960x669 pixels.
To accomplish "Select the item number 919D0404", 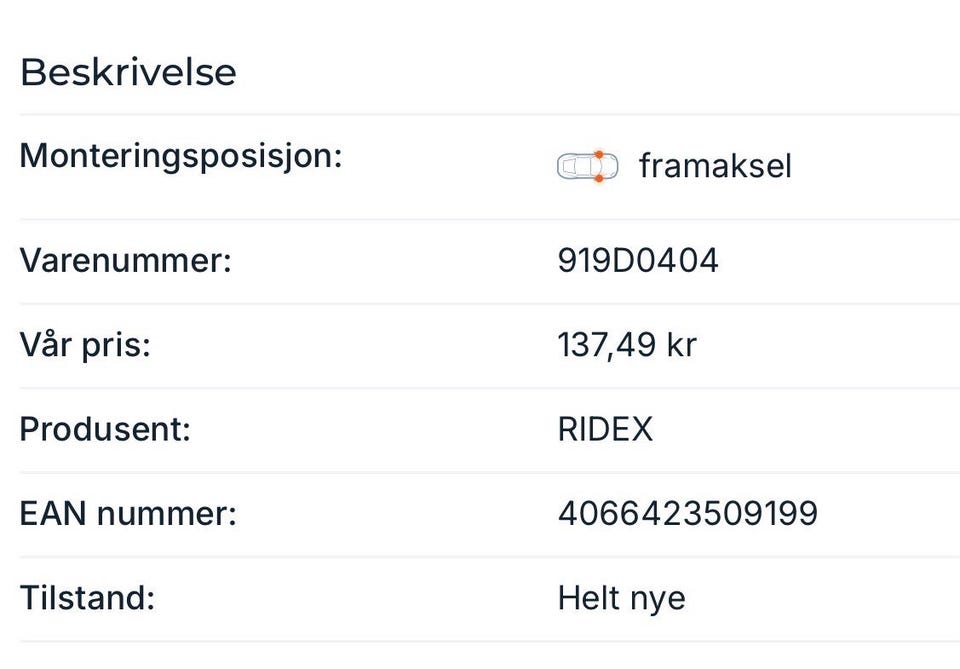I will [638, 261].
